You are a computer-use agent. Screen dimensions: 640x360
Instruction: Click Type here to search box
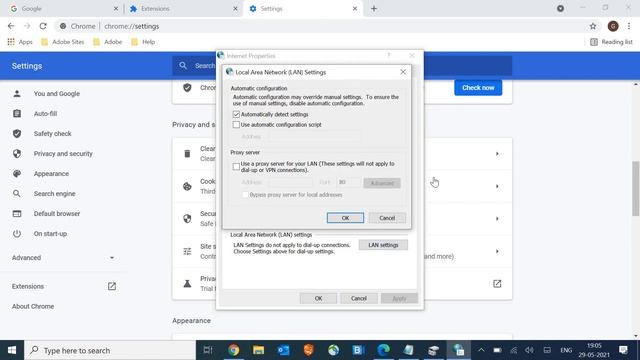tap(110, 350)
